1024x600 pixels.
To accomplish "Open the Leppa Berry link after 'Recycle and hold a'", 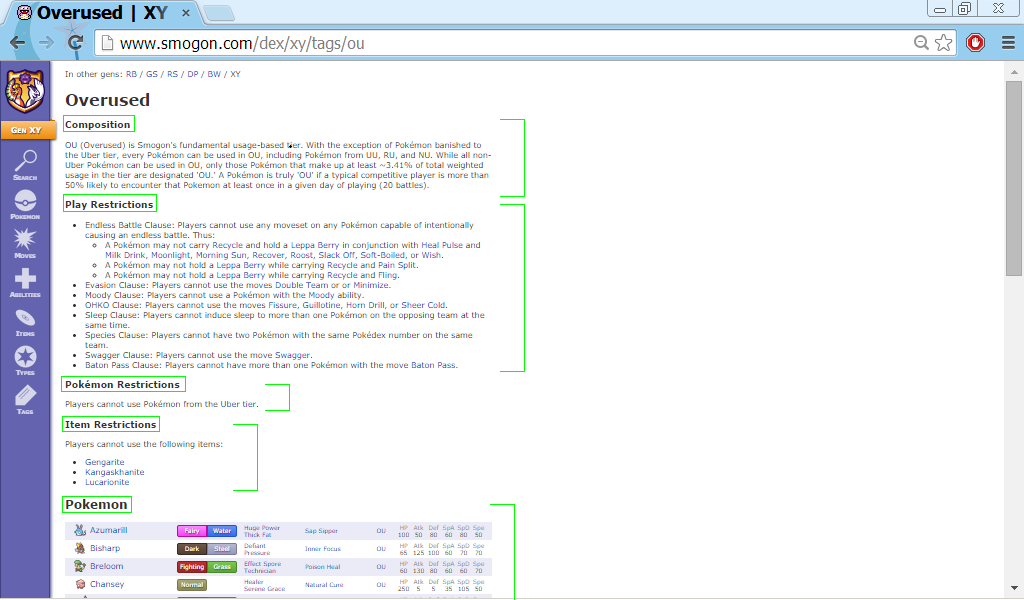I will click(315, 245).
